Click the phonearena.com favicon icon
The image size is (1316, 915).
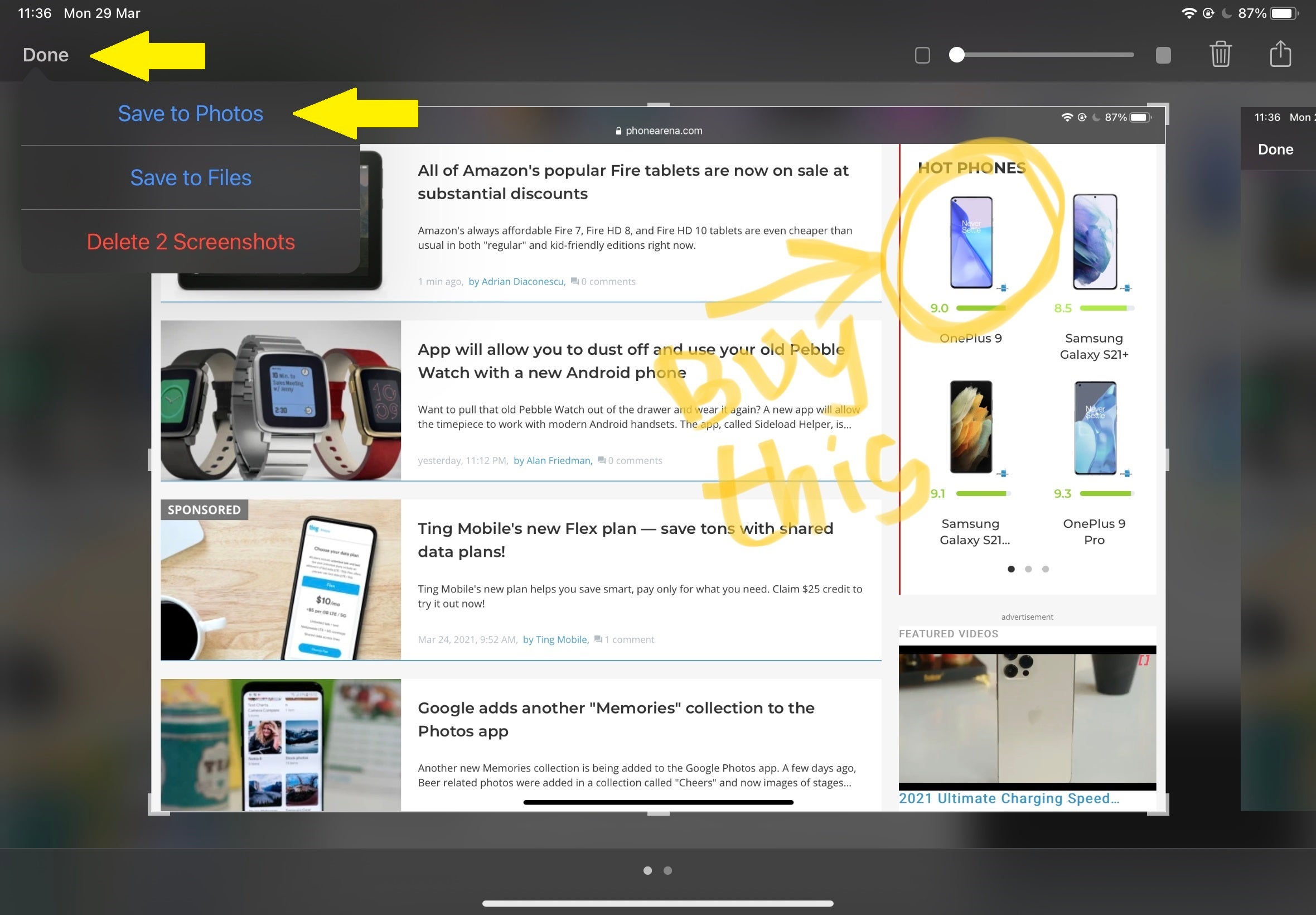click(x=614, y=131)
